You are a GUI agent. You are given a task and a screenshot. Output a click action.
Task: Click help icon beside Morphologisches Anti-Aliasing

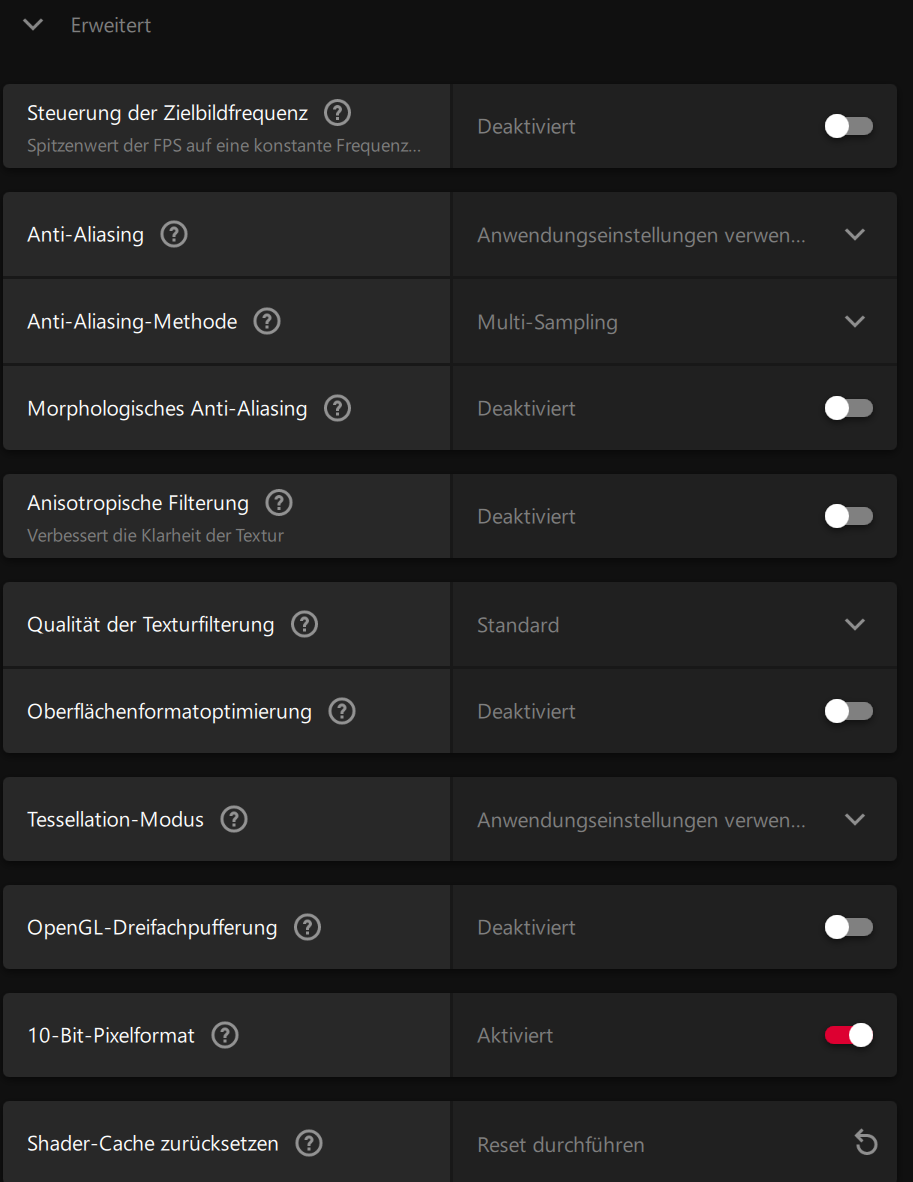pyautogui.click(x=337, y=408)
